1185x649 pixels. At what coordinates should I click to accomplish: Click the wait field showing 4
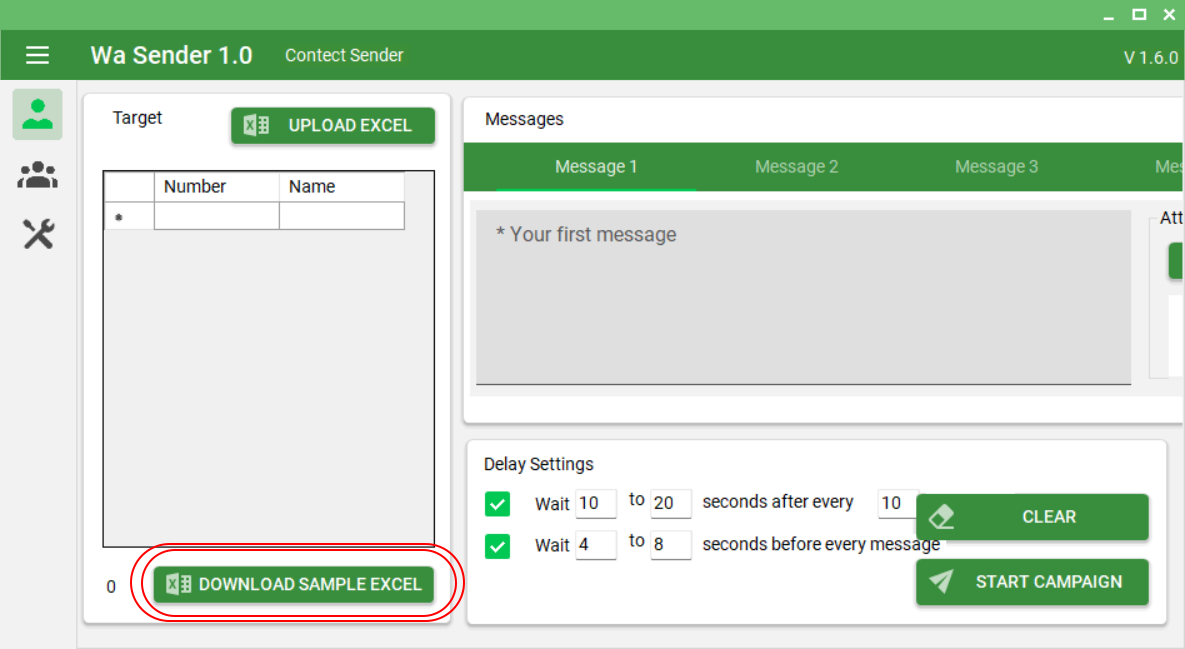pyautogui.click(x=596, y=545)
